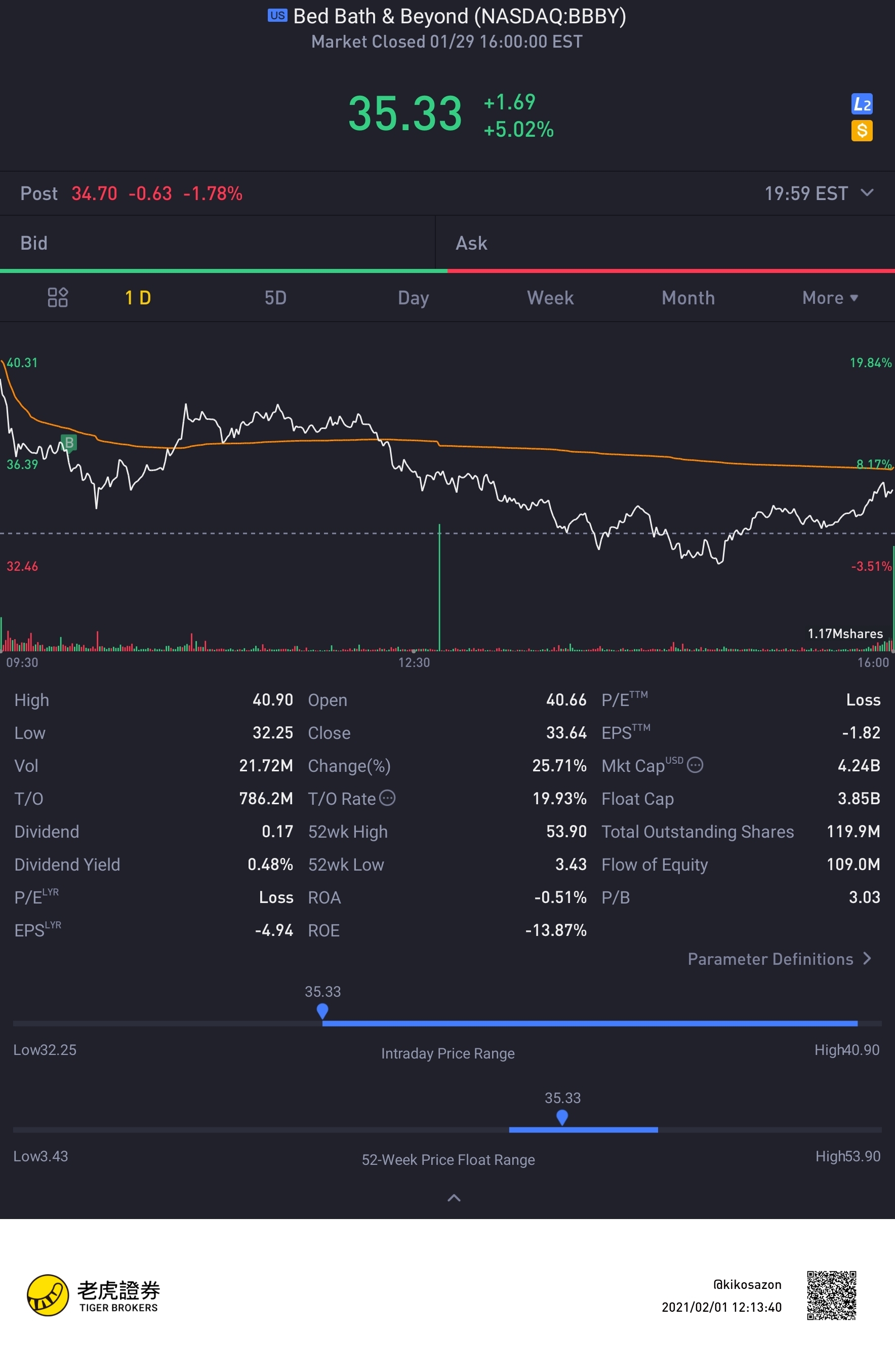The width and height of the screenshot is (895, 1372).
Task: Tap the ROE -13.87% value
Action: (555, 929)
